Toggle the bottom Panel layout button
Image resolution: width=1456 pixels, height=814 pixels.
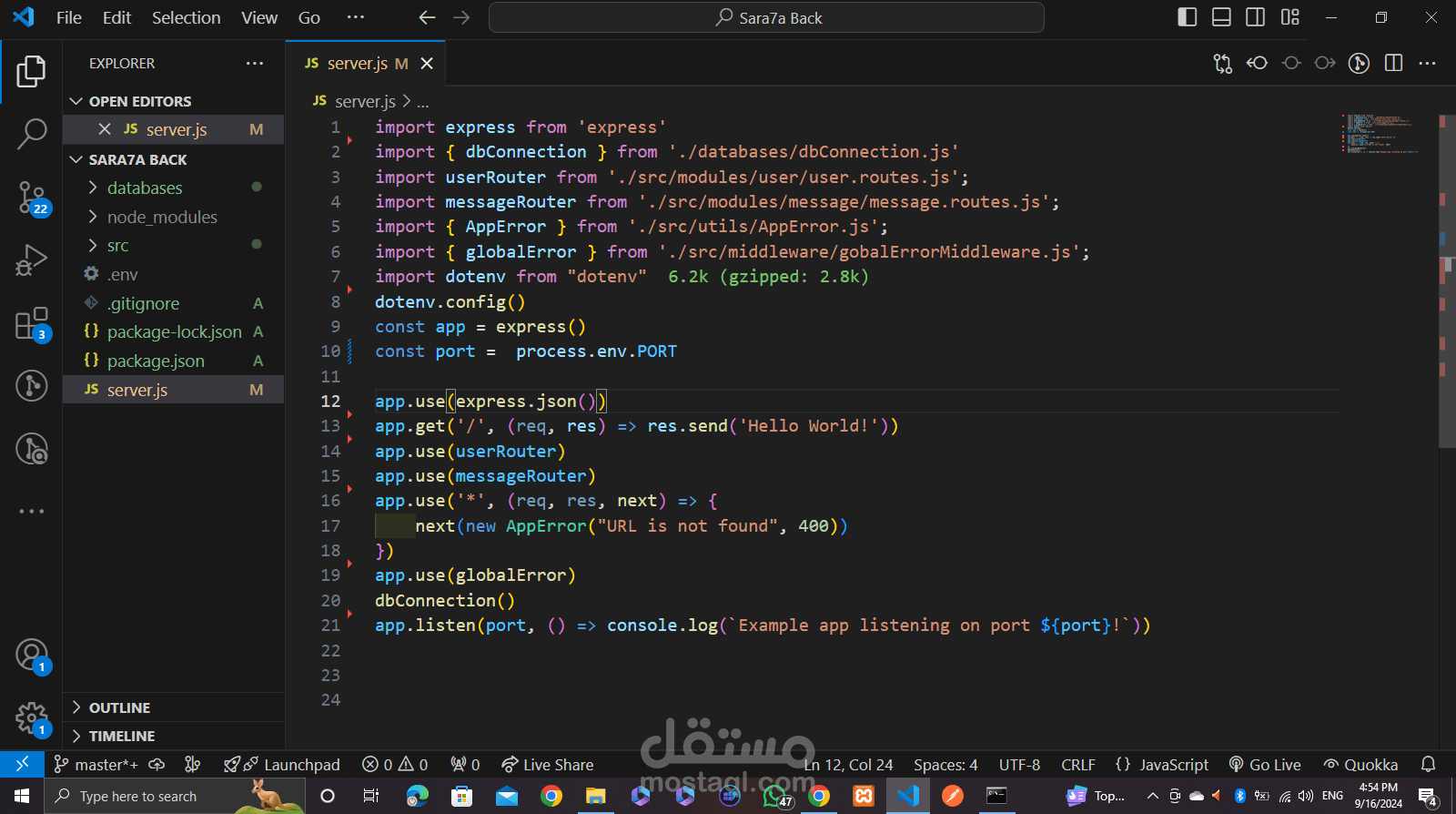(1221, 17)
